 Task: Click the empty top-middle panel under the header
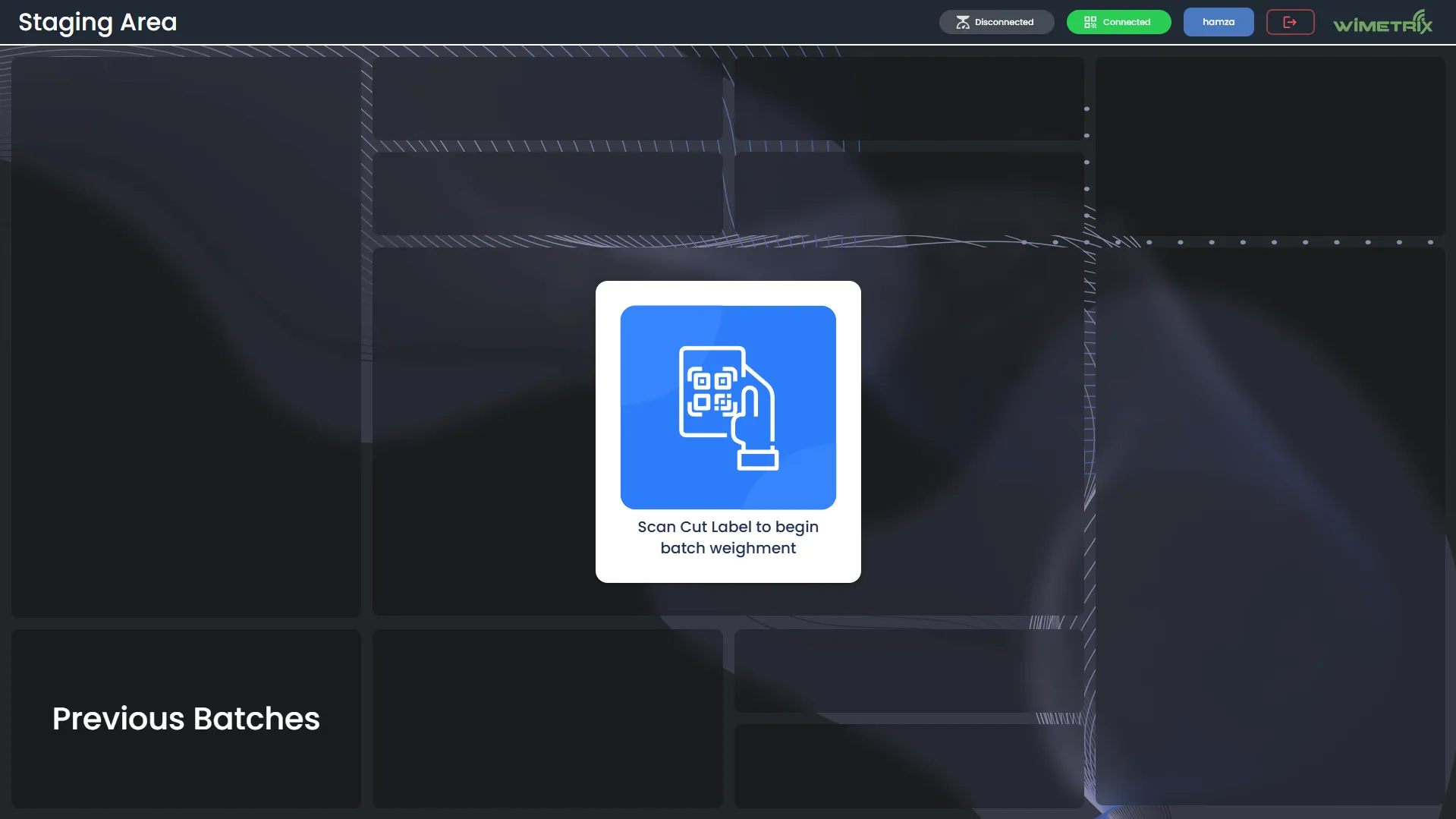tap(547, 98)
